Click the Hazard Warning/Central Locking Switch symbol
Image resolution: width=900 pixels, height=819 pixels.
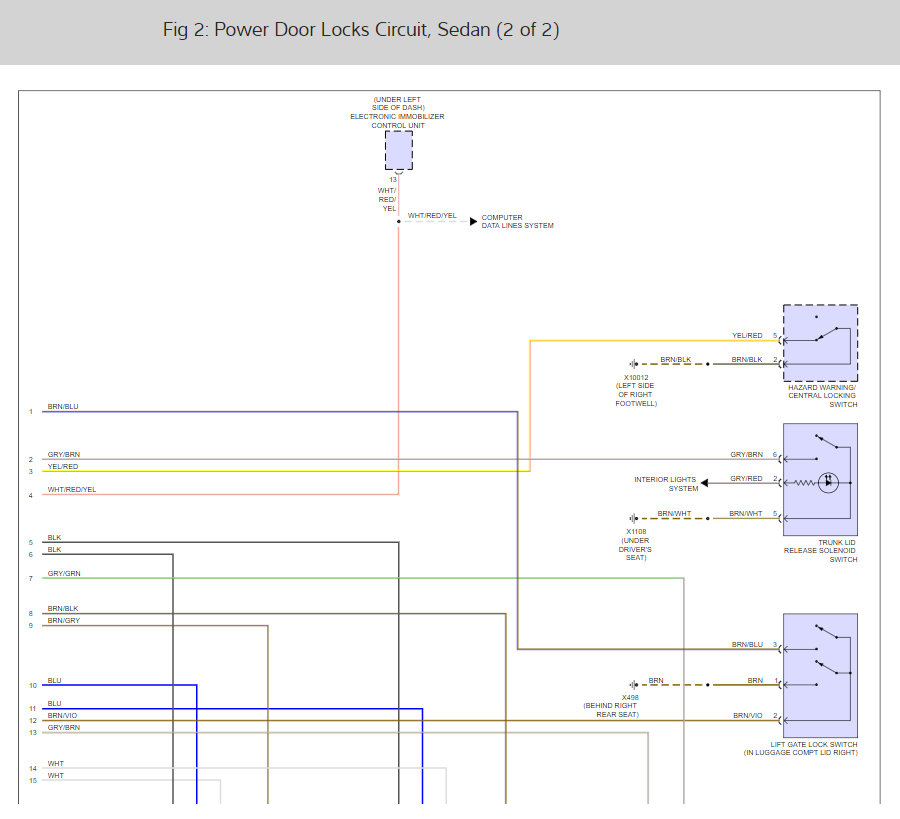click(820, 343)
